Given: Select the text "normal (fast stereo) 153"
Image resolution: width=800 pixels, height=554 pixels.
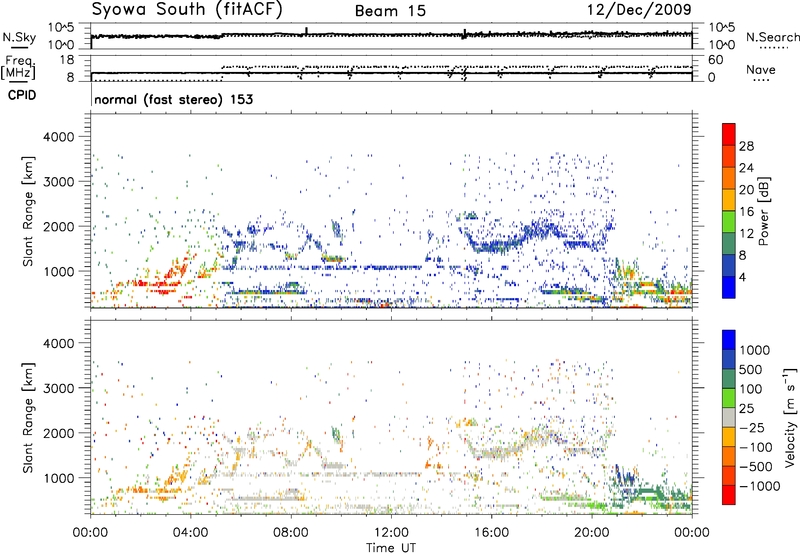Looking at the screenshot, I should pos(173,99).
